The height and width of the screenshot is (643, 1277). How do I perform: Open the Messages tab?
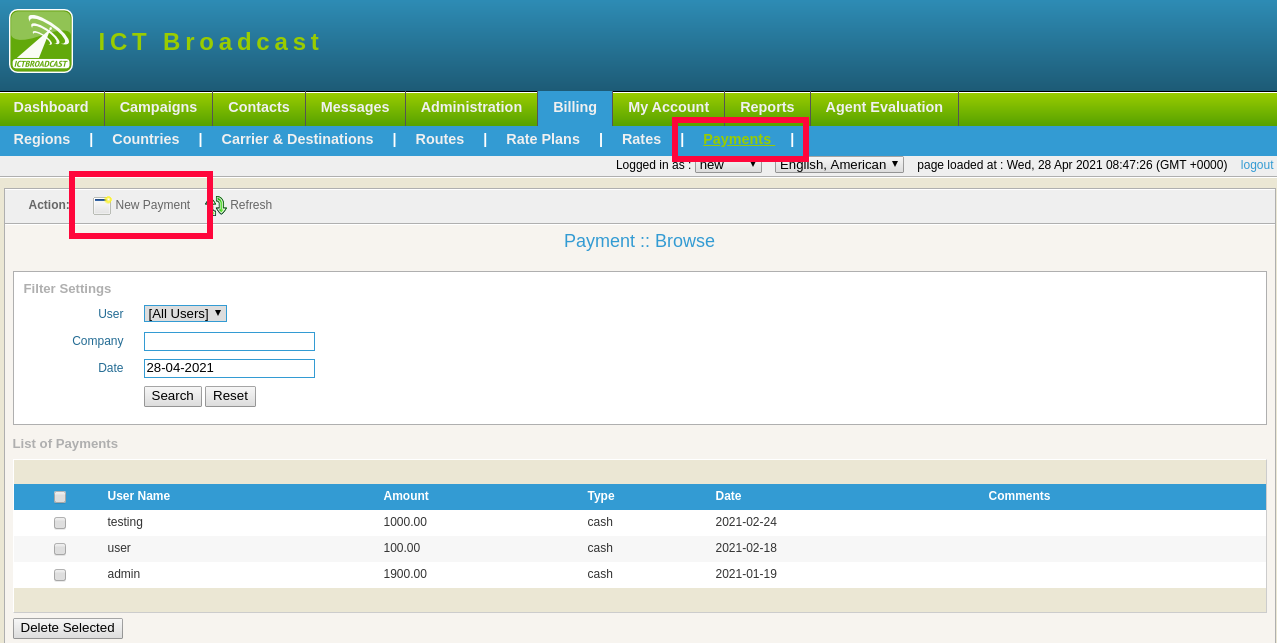(x=355, y=107)
